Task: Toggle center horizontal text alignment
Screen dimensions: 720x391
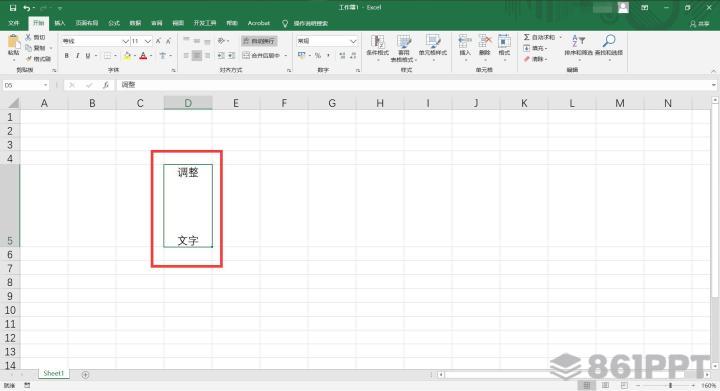Action: click(x=197, y=56)
